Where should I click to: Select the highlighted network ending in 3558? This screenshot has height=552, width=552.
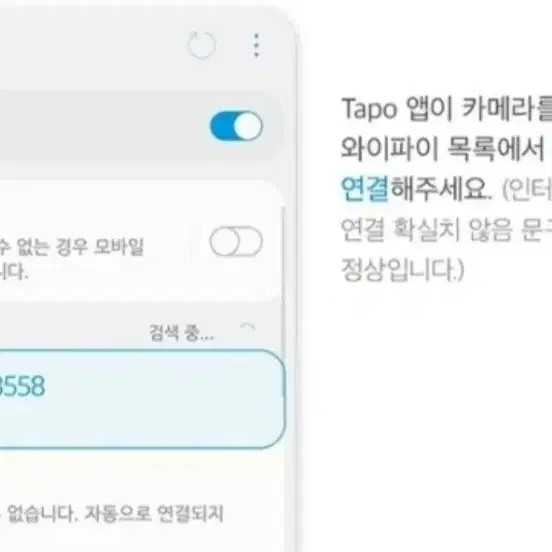tap(142, 399)
